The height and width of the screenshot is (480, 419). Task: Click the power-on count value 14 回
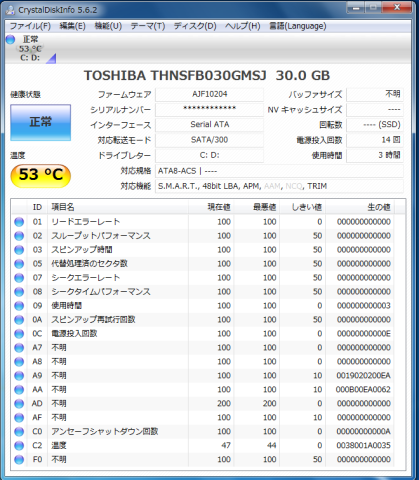[375, 140]
